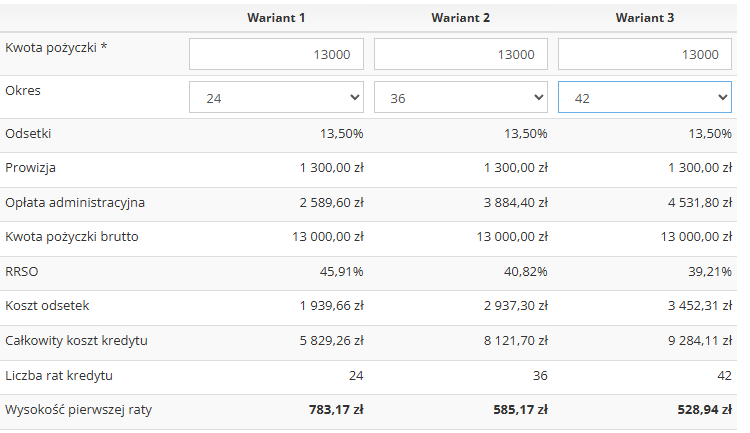
Task: Select the 45,91% RRSO value
Action: 342,271
